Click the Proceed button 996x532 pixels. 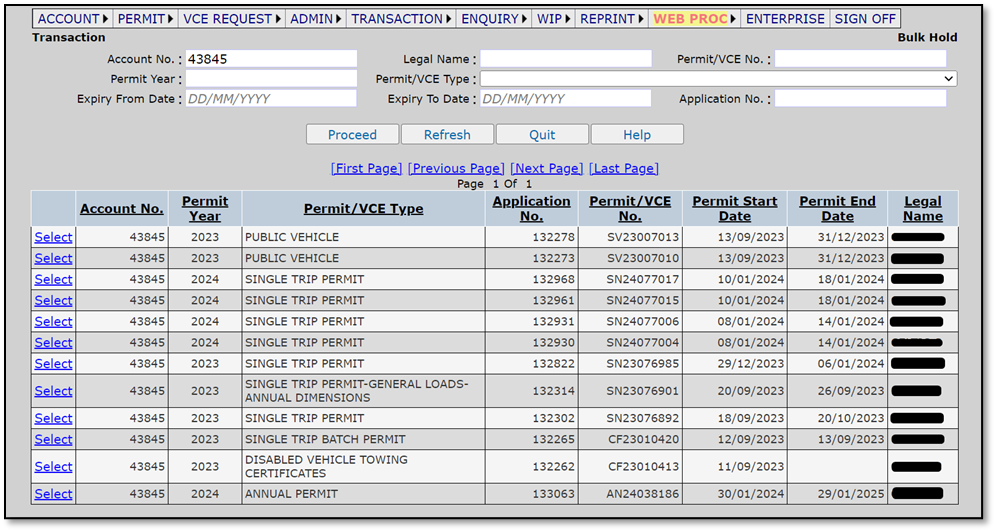[x=353, y=135]
